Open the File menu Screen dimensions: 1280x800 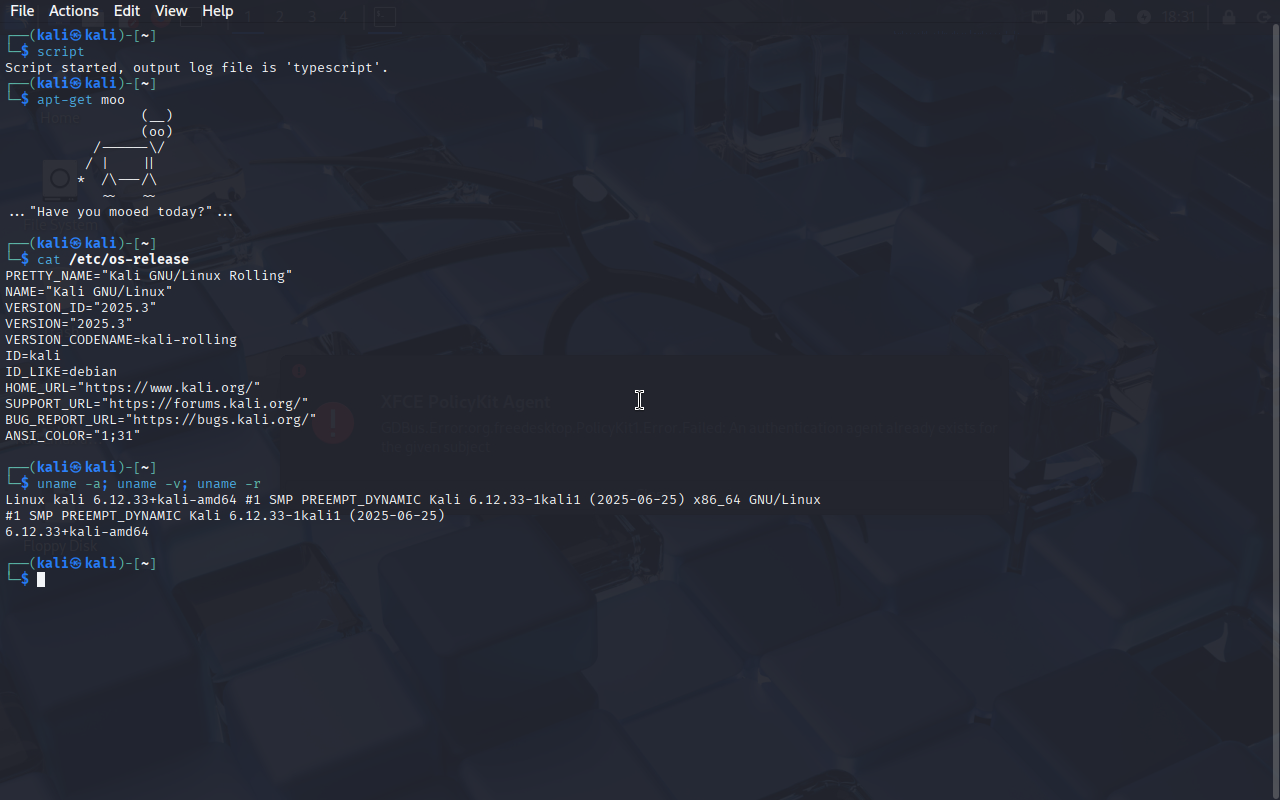coord(22,11)
